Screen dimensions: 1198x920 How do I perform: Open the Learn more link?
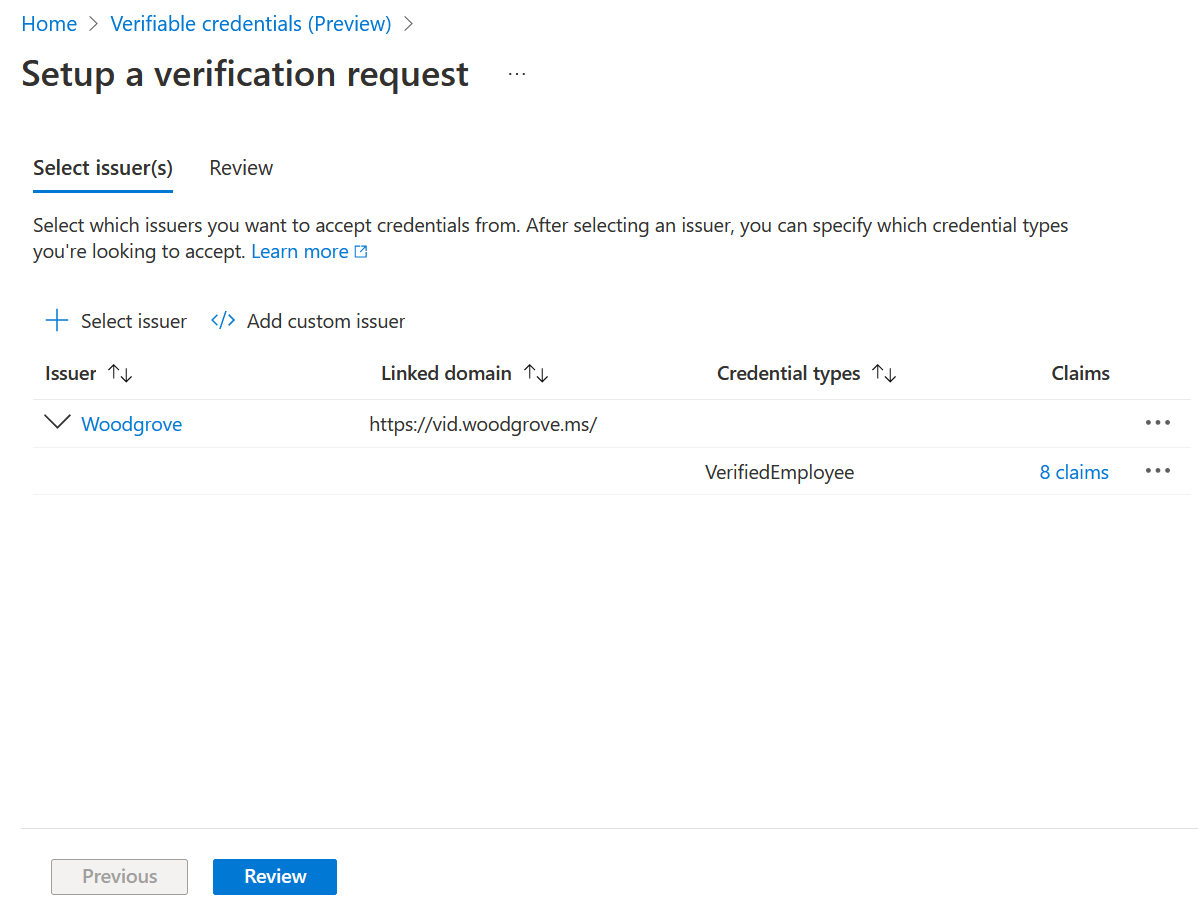click(299, 252)
